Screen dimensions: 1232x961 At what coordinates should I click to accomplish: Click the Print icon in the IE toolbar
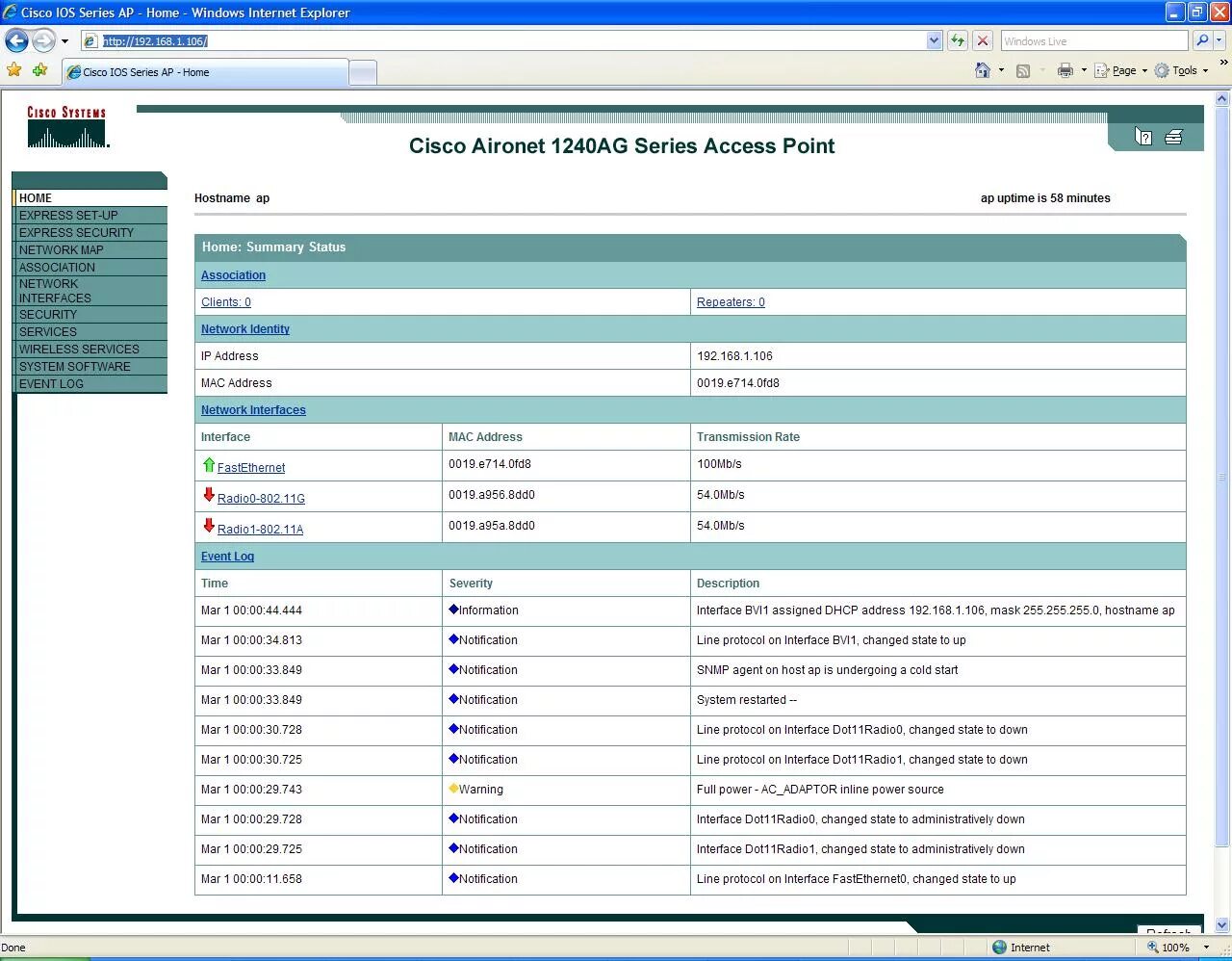1065,70
